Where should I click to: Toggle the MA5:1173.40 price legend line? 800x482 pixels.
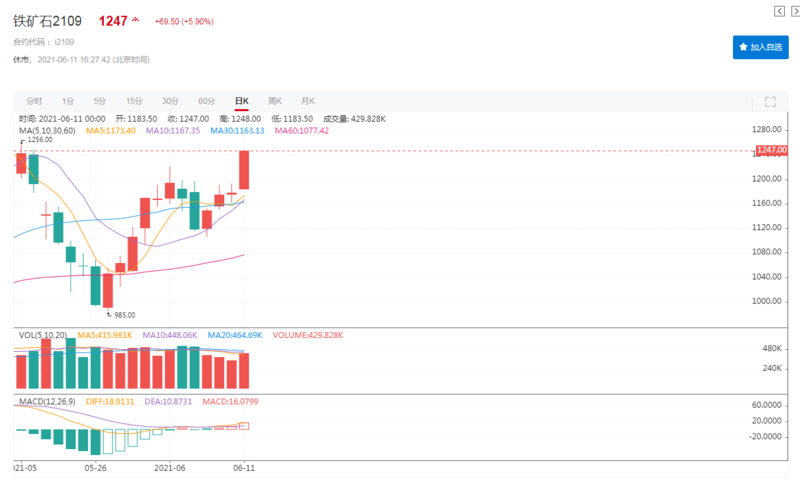pyautogui.click(x=110, y=130)
